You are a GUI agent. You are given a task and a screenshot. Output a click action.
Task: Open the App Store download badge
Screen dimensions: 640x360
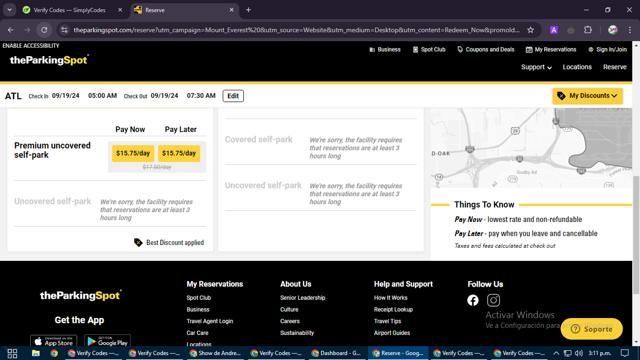click(x=53, y=341)
